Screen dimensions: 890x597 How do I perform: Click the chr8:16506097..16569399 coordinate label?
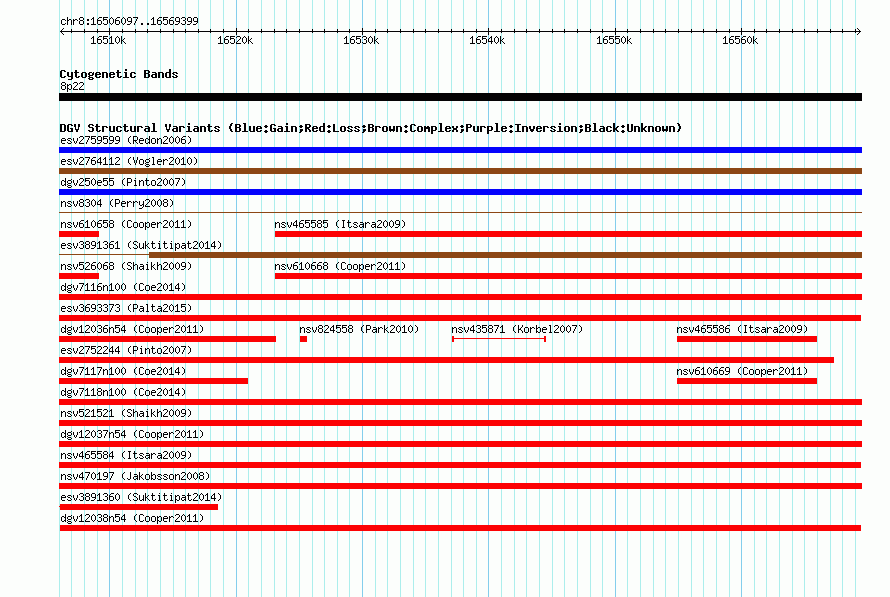click(x=129, y=21)
